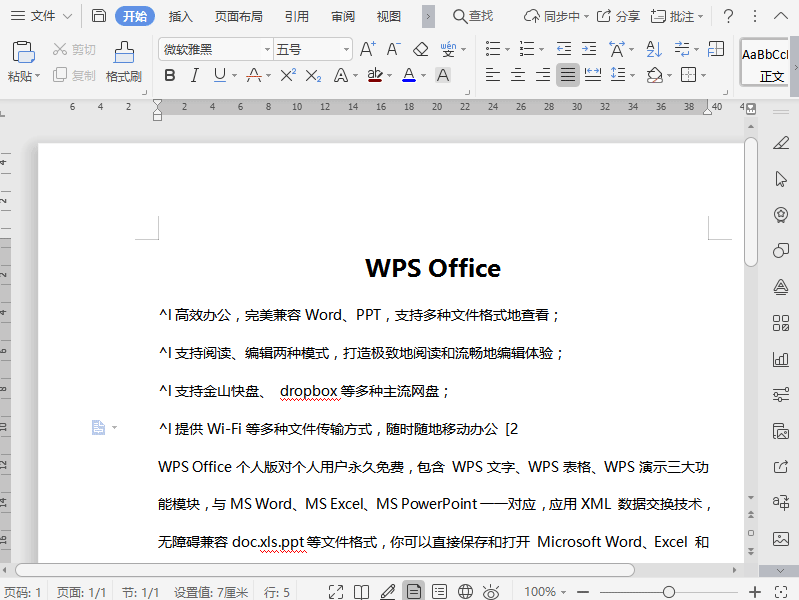Image resolution: width=799 pixels, height=600 pixels.
Task: Apply subscript formatting
Action: [x=313, y=75]
